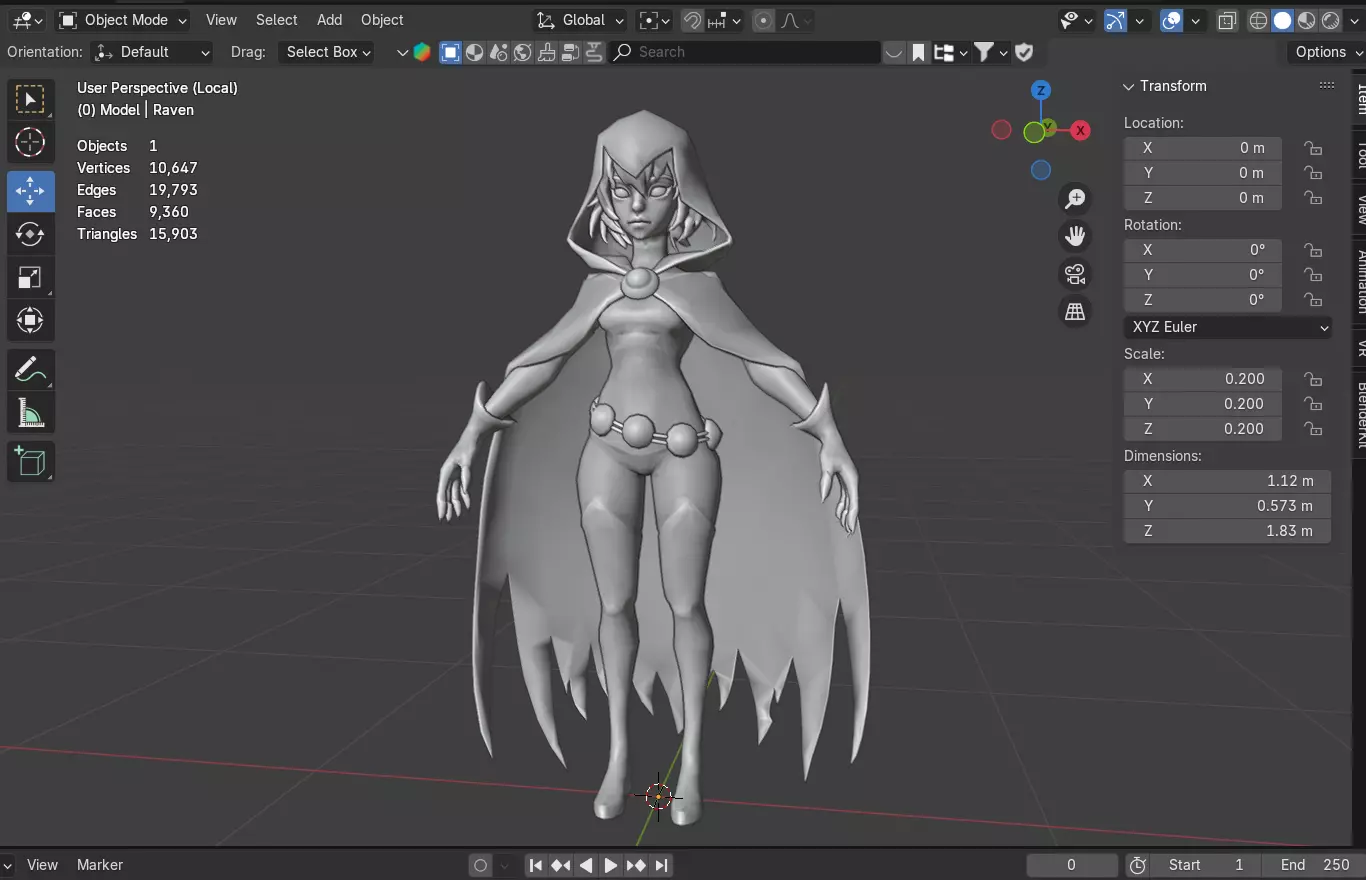The width and height of the screenshot is (1366, 880).
Task: Open the timeline Marker menu
Action: (x=100, y=865)
